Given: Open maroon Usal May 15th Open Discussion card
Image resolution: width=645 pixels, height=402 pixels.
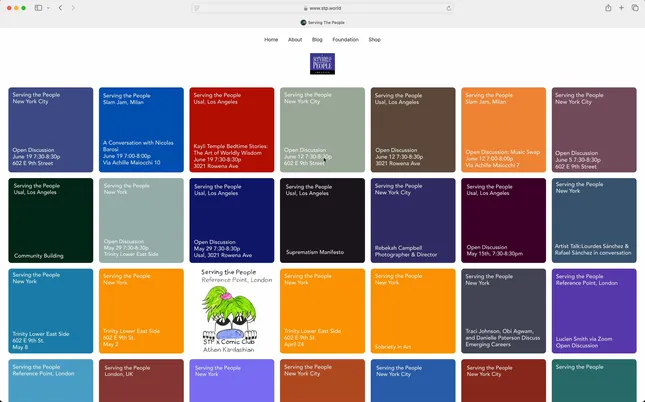Looking at the screenshot, I should click(503, 220).
